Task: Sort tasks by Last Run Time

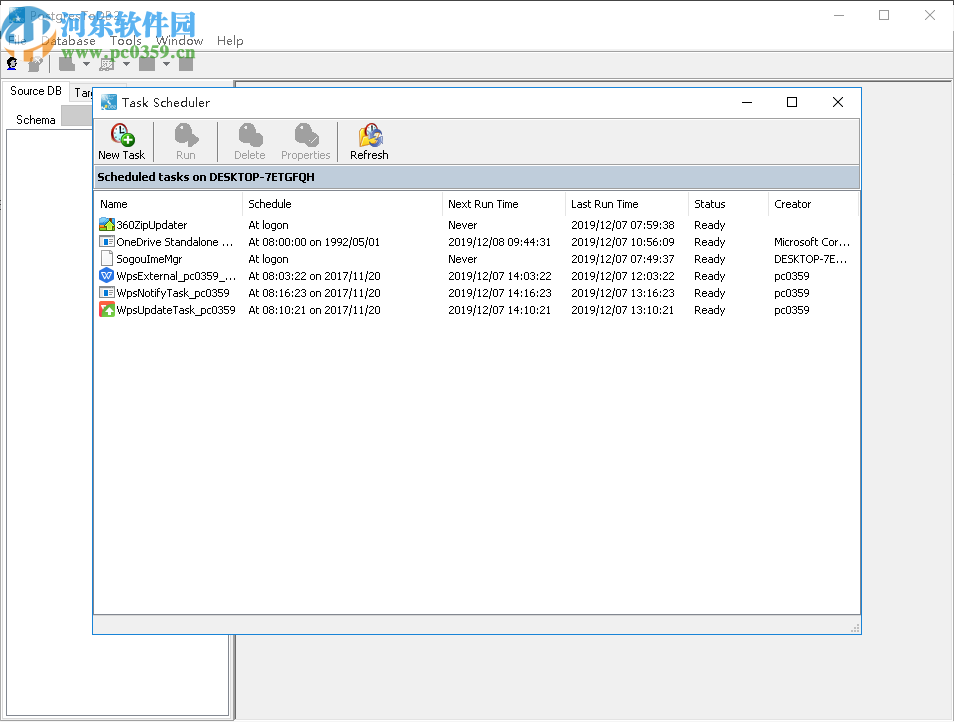Action: tap(604, 204)
